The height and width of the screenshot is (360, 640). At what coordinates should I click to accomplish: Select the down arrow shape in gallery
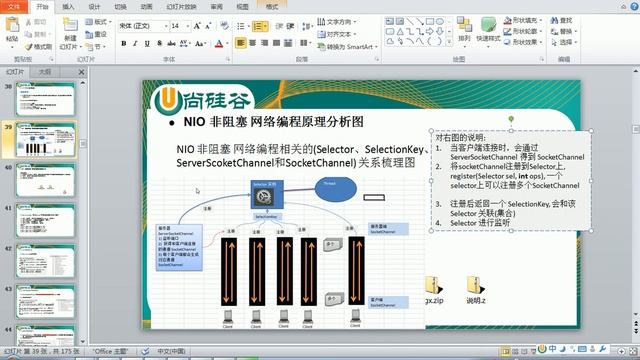(x=440, y=31)
